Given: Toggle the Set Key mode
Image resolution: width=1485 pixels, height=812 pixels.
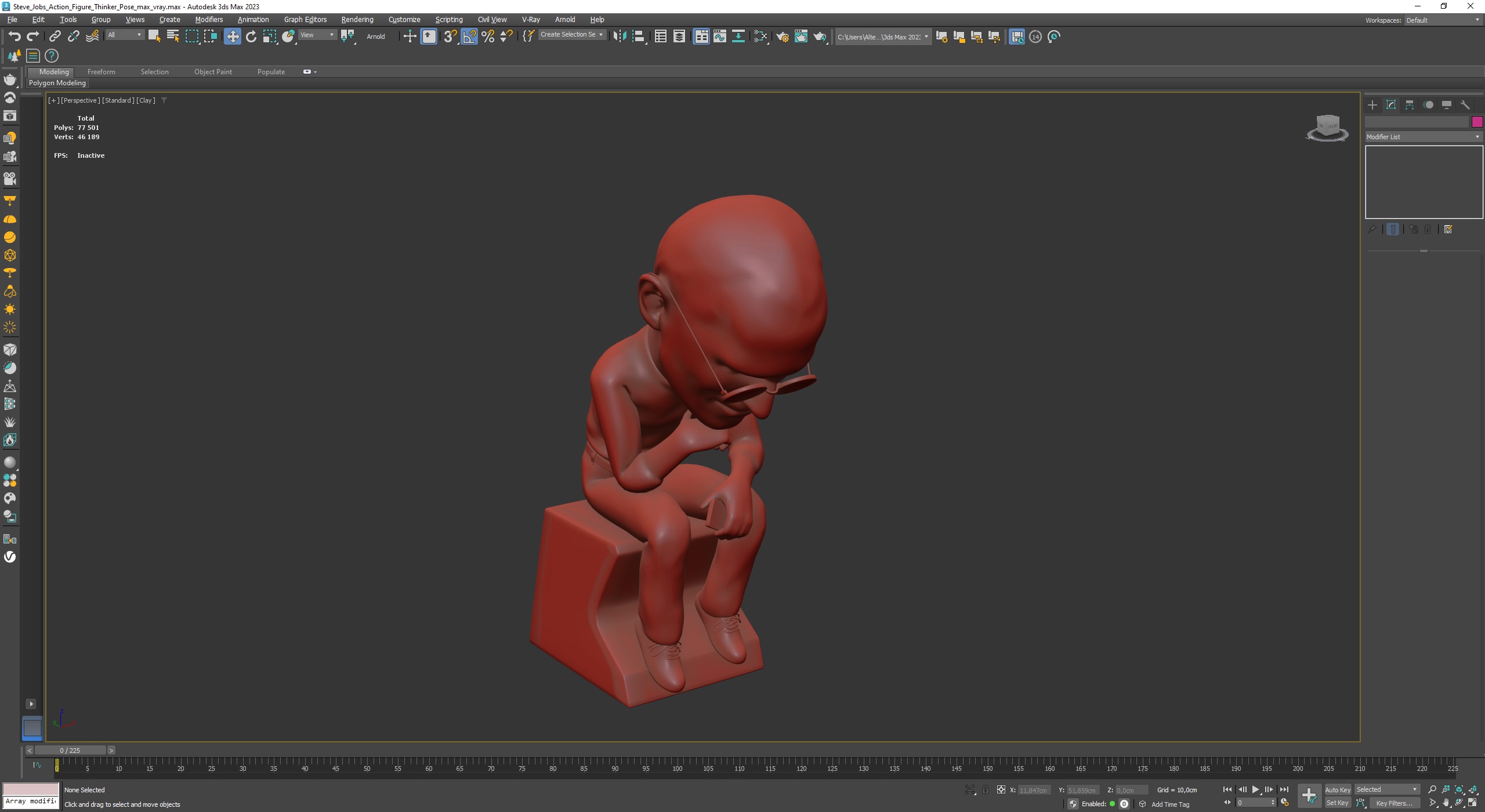Looking at the screenshot, I should pos(1337,803).
